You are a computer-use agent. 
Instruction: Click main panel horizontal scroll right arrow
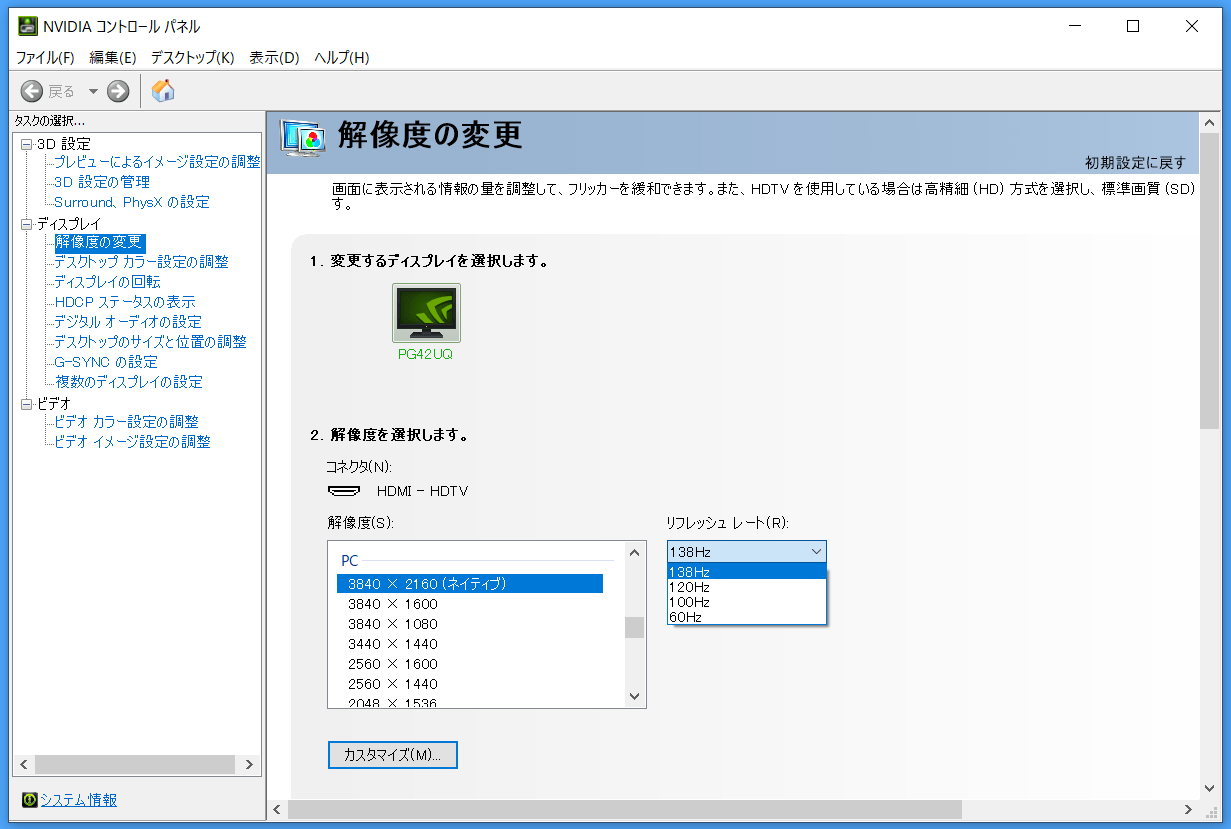[x=1189, y=809]
